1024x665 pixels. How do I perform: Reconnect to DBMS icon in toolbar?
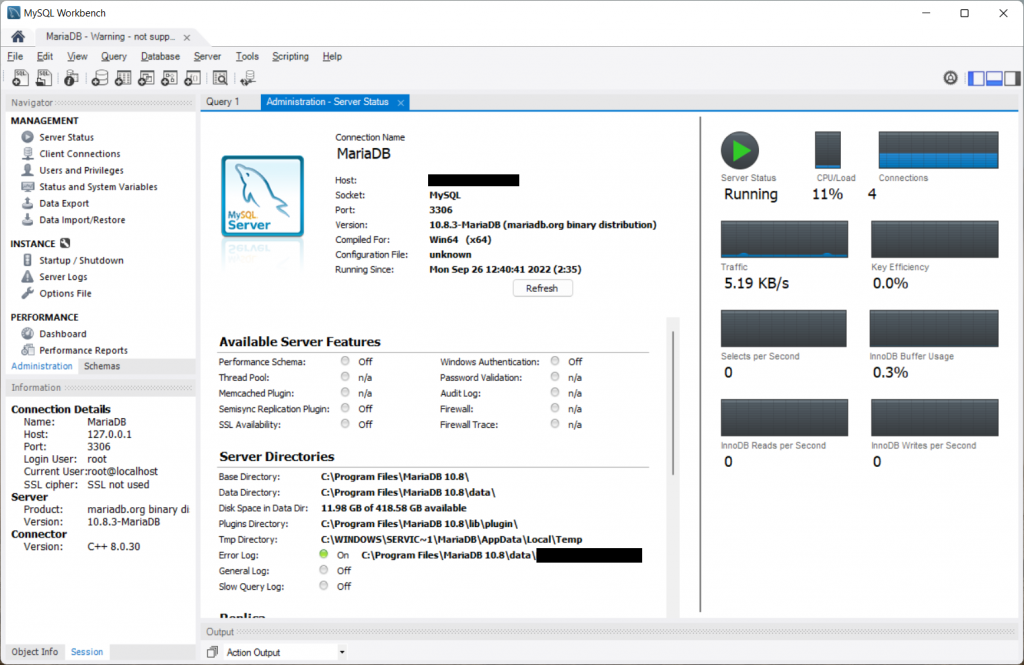click(248, 78)
